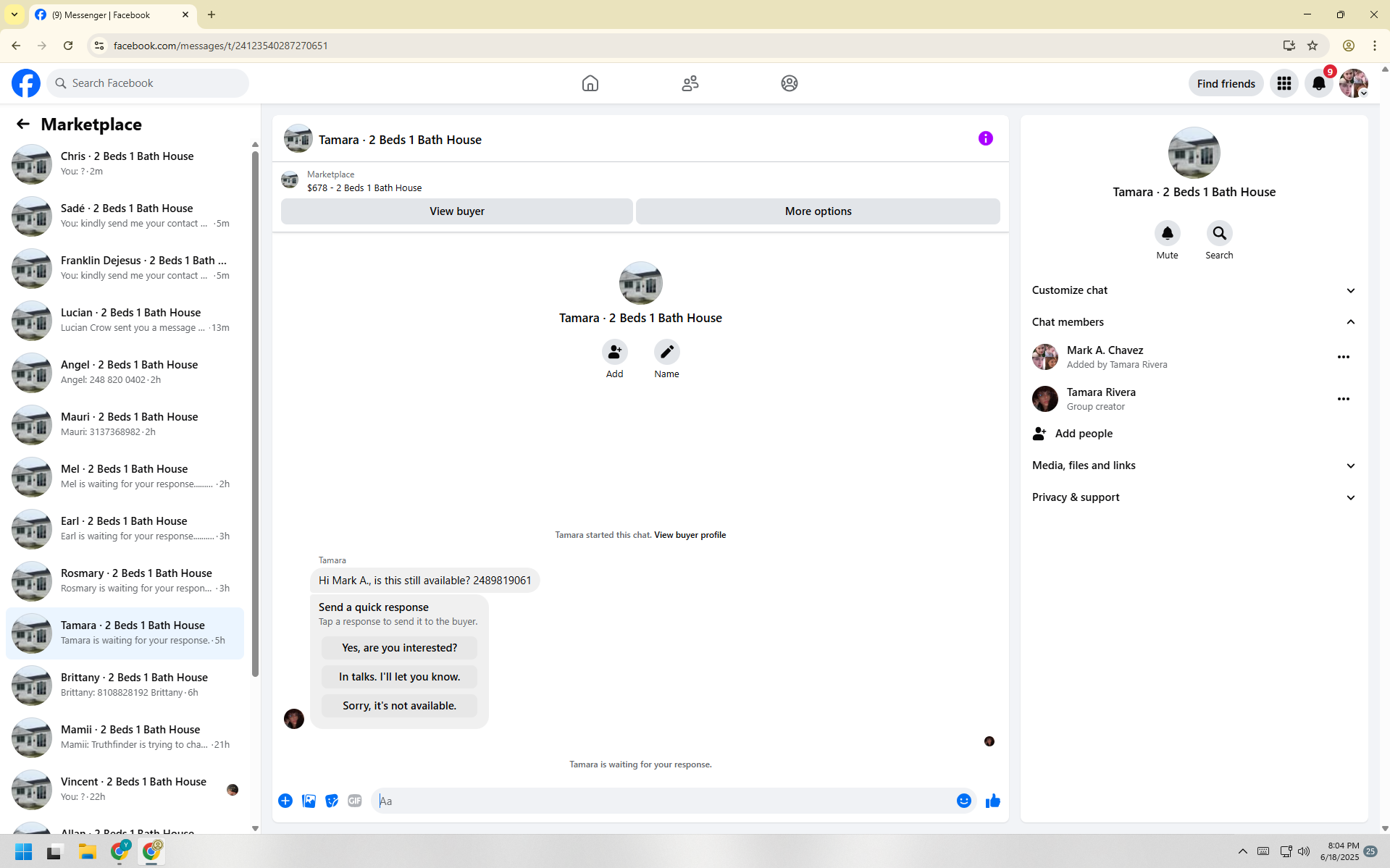
Task: Open the Chris conversation
Action: click(x=125, y=164)
